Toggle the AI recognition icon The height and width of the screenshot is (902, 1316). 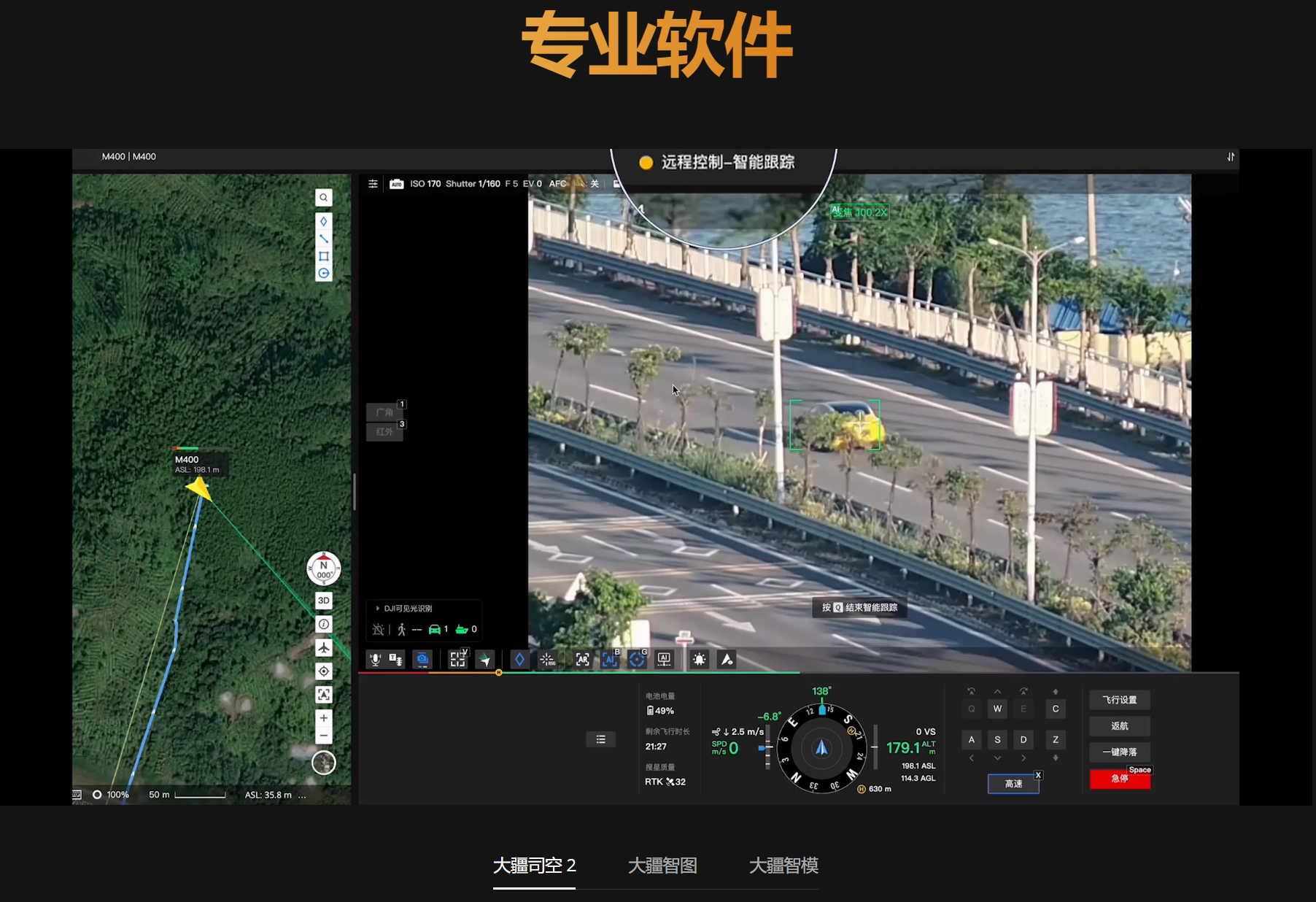[609, 660]
